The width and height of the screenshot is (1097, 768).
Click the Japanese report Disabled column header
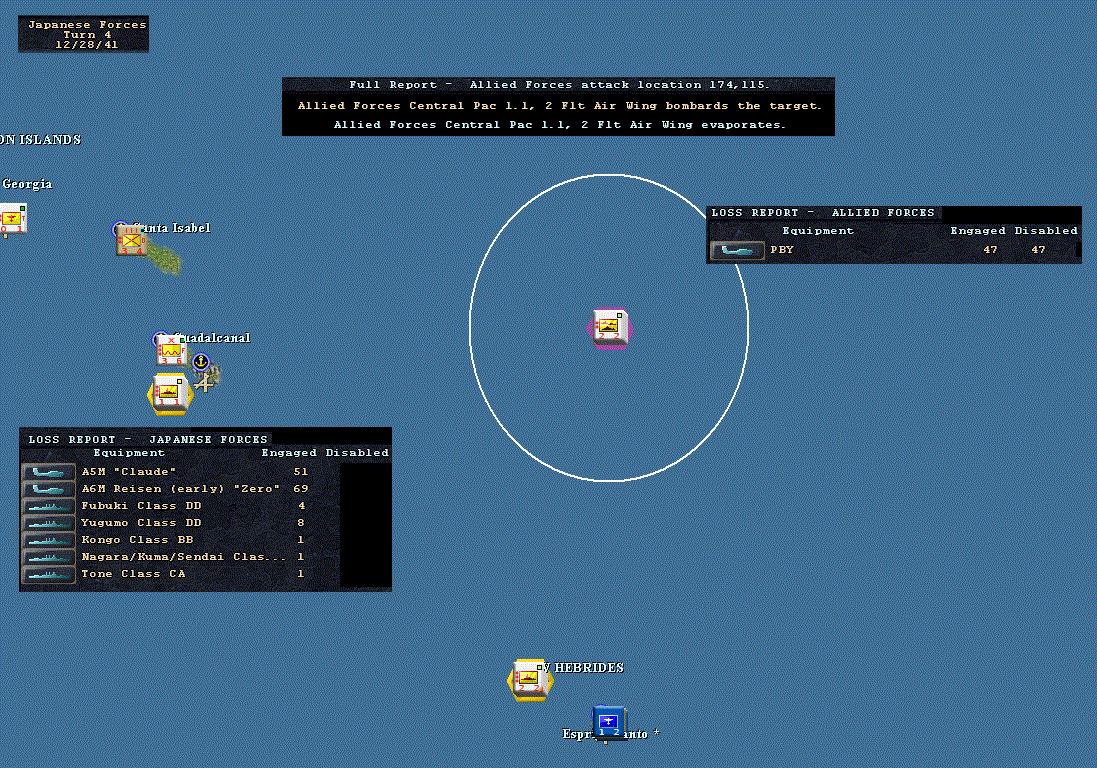pos(357,453)
